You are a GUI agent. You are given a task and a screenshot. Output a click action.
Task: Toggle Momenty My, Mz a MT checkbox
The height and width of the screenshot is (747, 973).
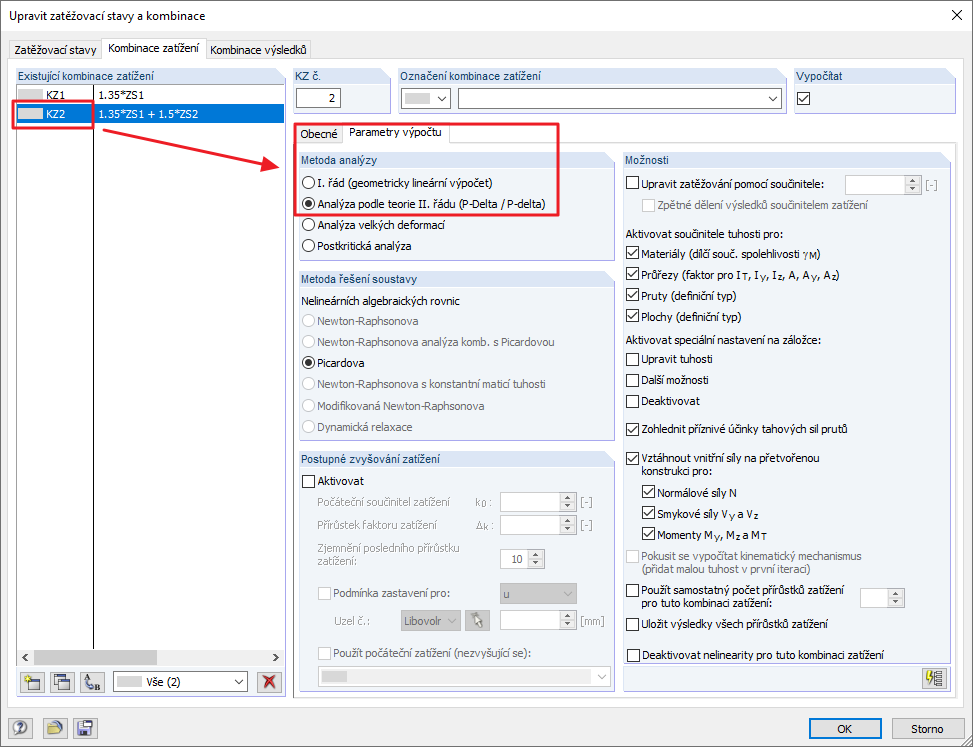pyautogui.click(x=648, y=534)
